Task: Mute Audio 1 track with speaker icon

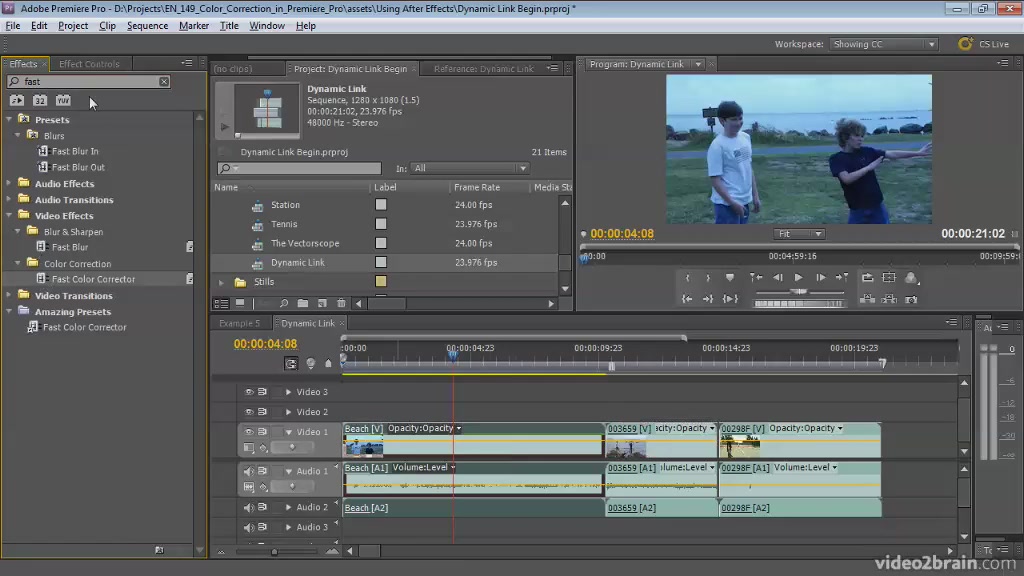Action: coord(249,471)
